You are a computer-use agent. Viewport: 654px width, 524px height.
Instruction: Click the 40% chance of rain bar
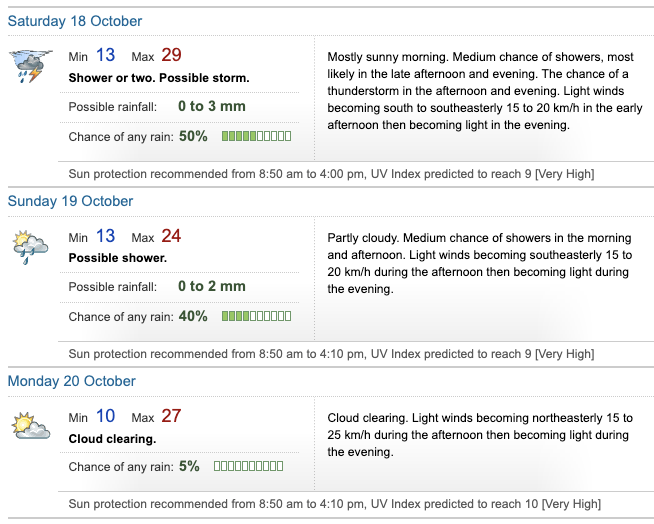256,316
